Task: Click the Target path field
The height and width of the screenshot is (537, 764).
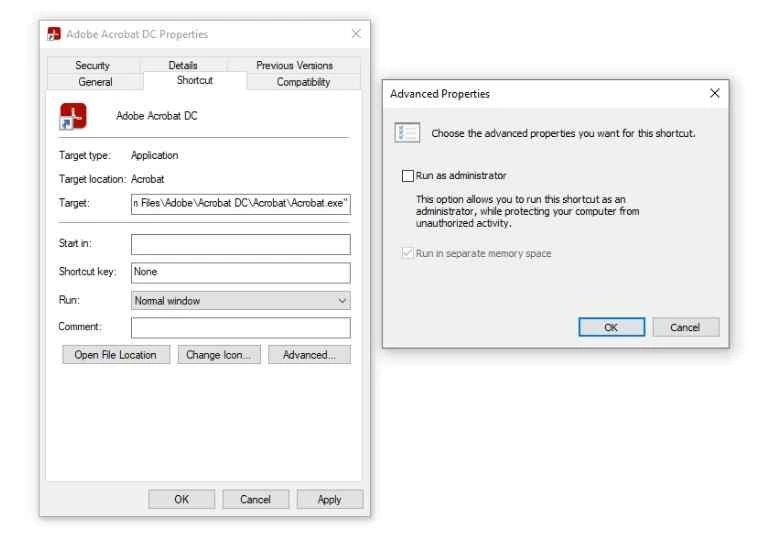Action: point(241,204)
